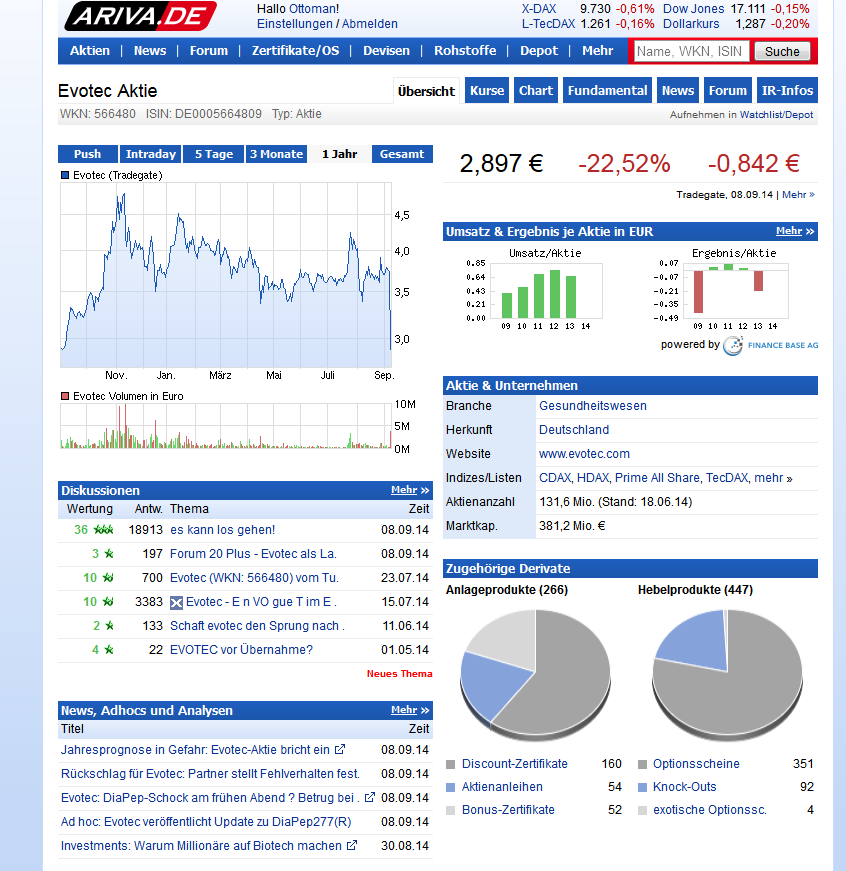Go to Devisen in the main navigation
846x871 pixels.
coord(387,51)
